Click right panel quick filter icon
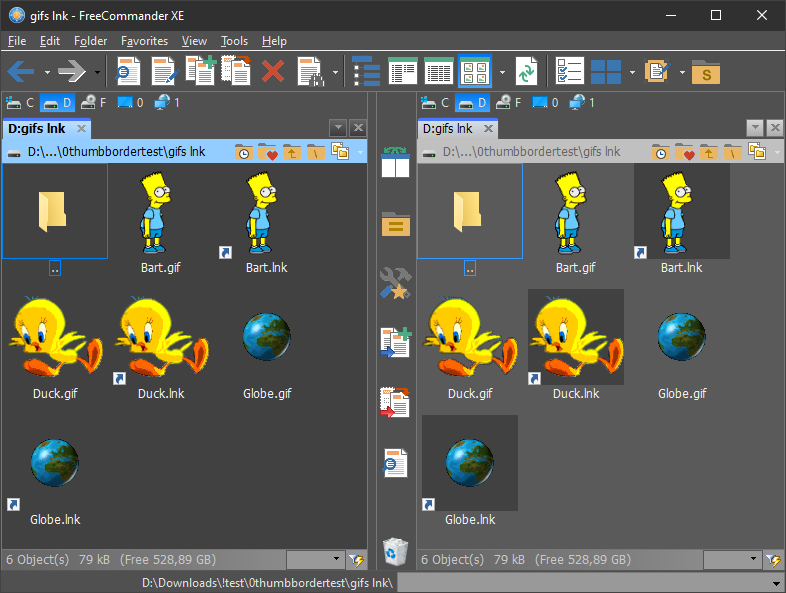The height and width of the screenshot is (593, 786). point(773,560)
